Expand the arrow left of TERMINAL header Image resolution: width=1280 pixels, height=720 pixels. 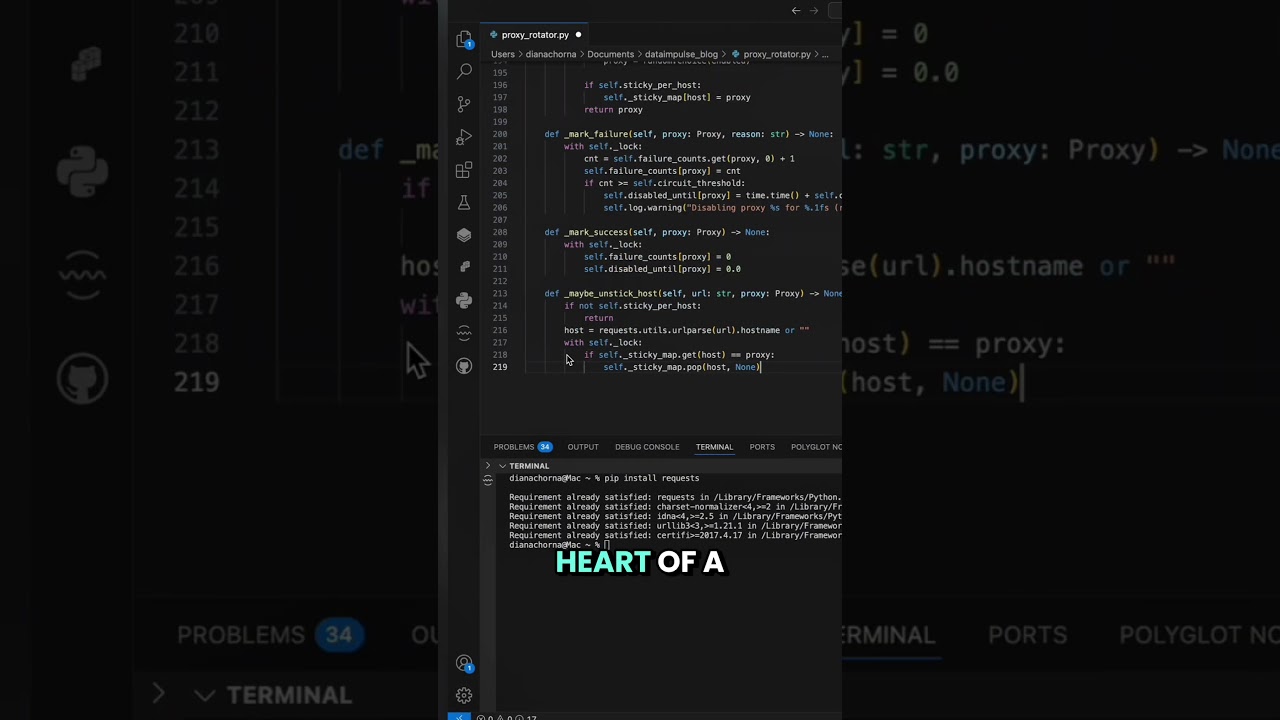tap(488, 466)
